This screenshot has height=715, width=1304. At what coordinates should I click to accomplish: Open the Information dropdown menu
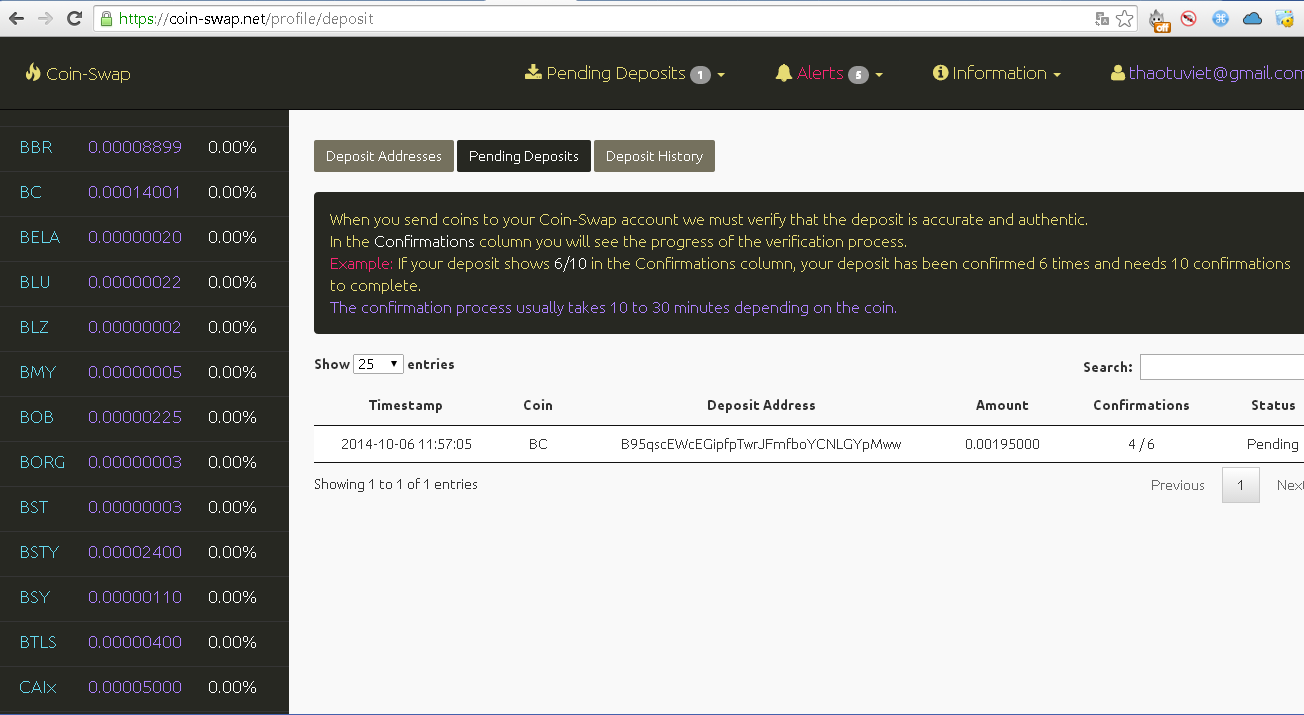click(996, 73)
